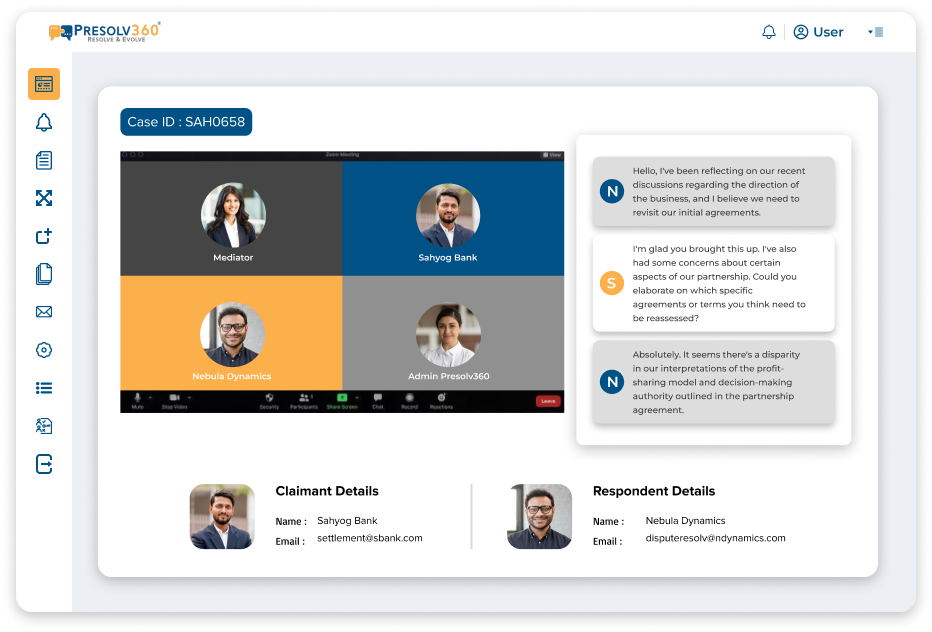Click the Presolv360 logo

pyautogui.click(x=105, y=32)
